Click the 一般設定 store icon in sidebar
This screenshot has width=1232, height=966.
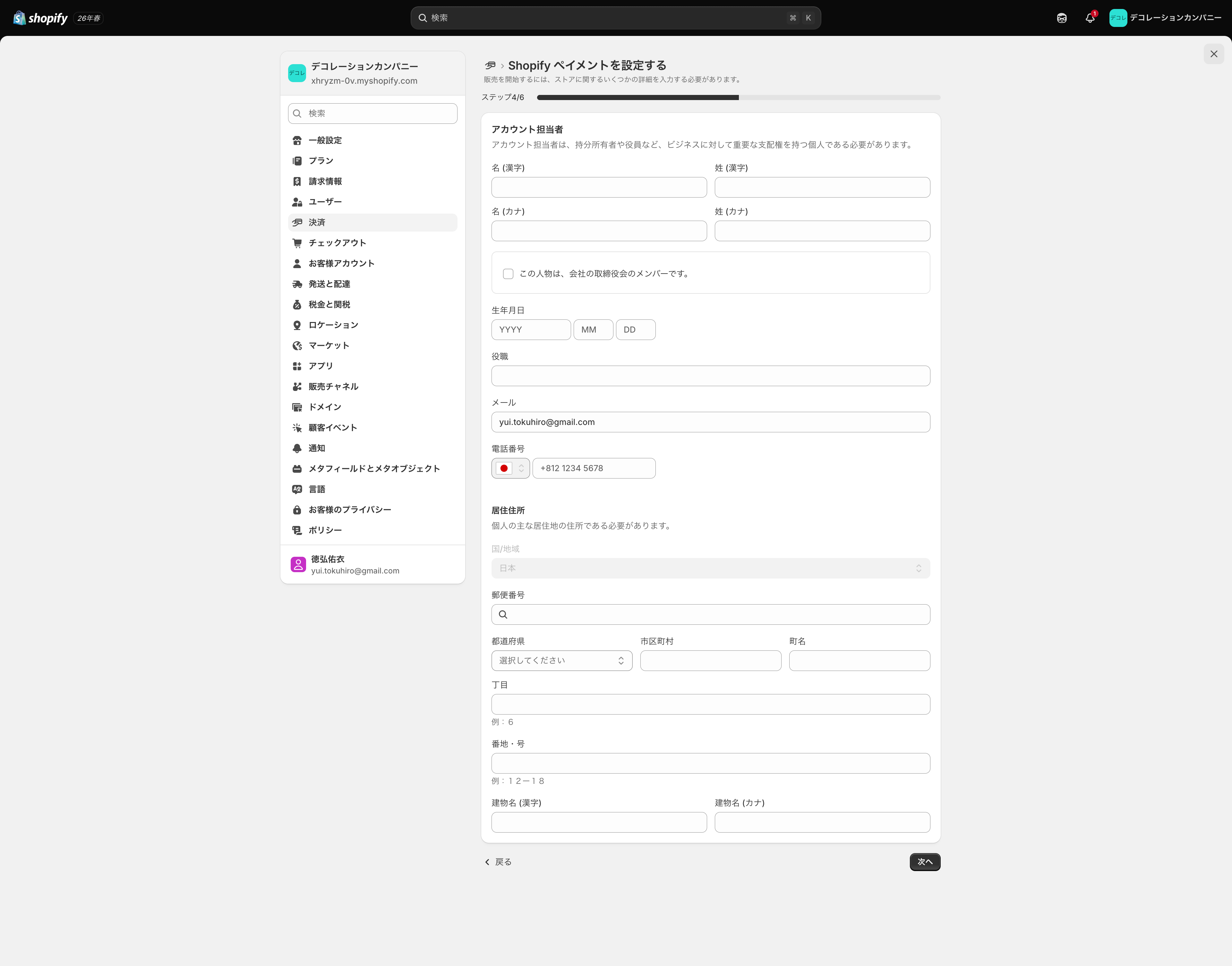click(x=297, y=140)
